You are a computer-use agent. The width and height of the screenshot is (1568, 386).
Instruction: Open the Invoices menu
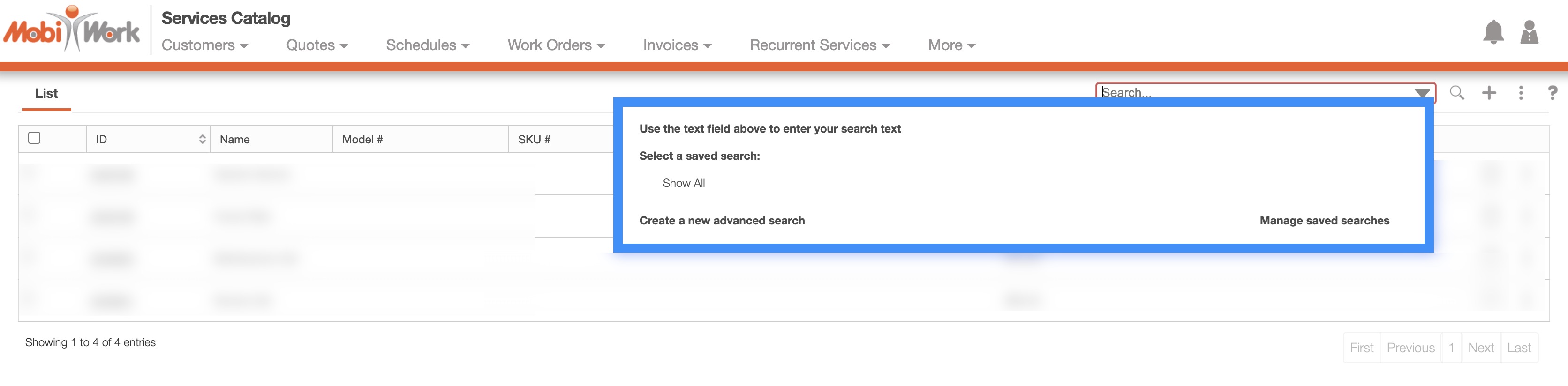(677, 45)
